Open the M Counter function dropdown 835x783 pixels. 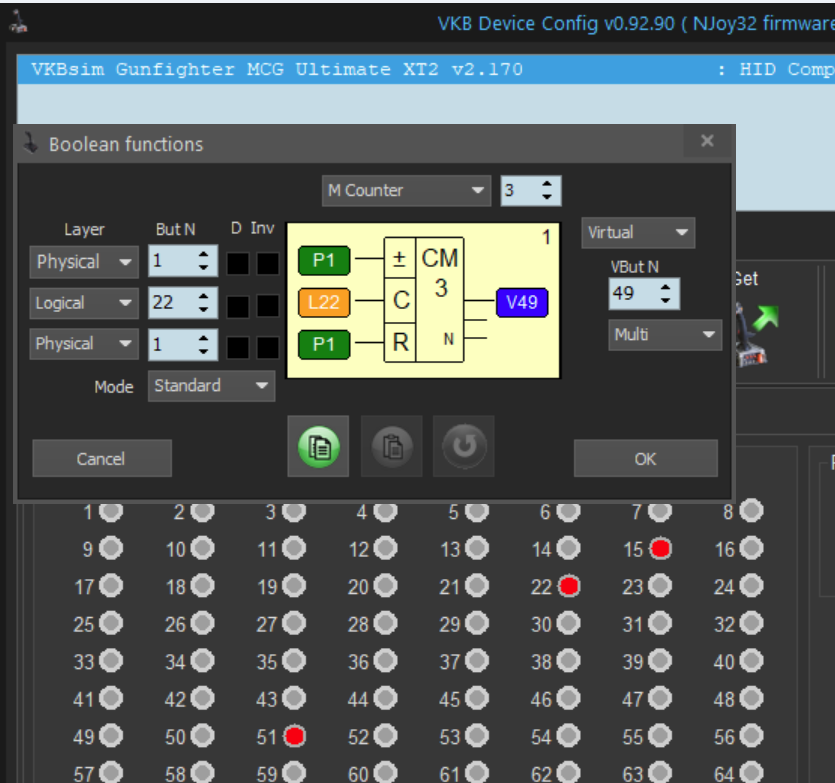(406, 191)
